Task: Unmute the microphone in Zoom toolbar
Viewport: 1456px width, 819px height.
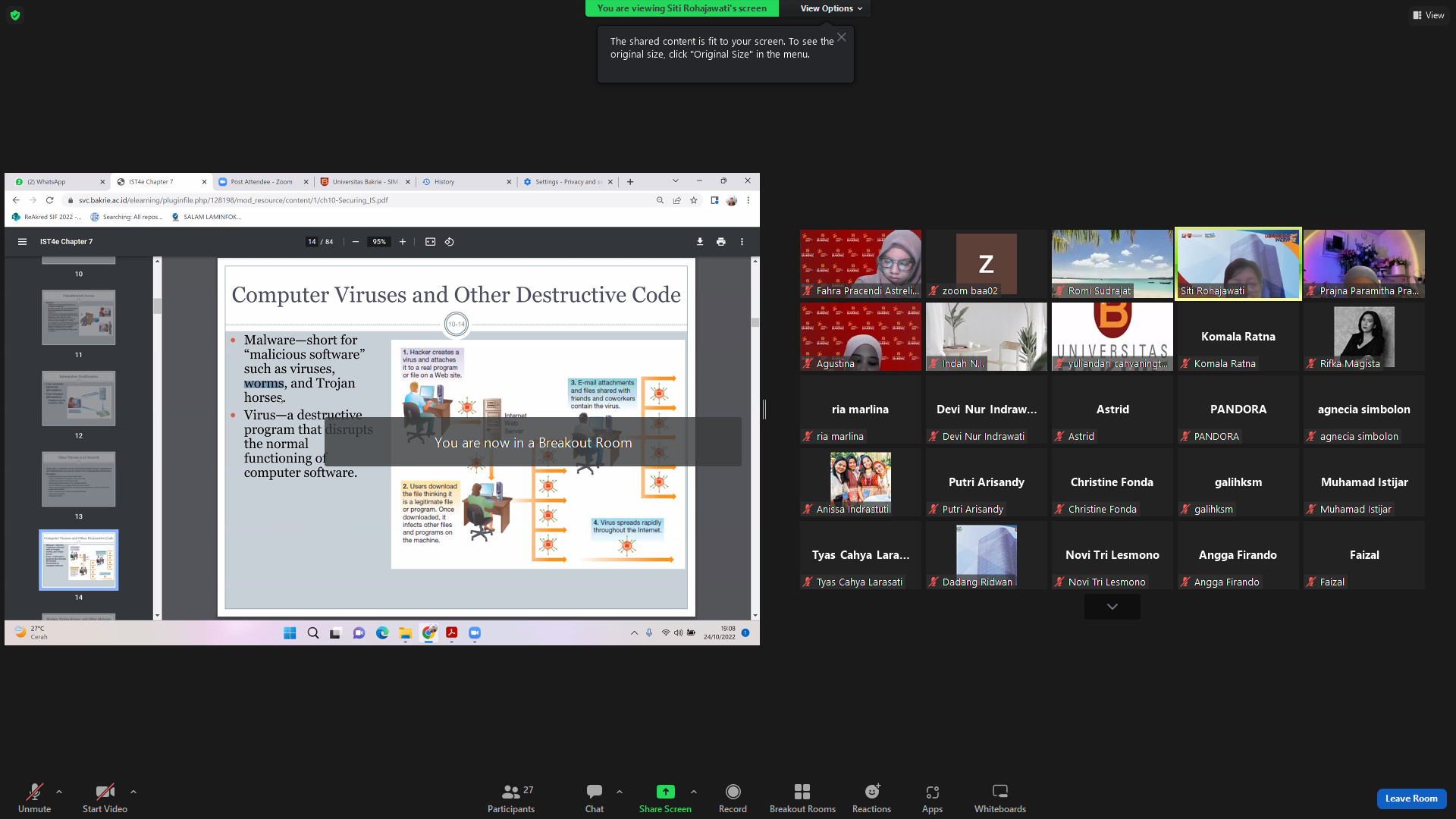Action: click(x=34, y=798)
